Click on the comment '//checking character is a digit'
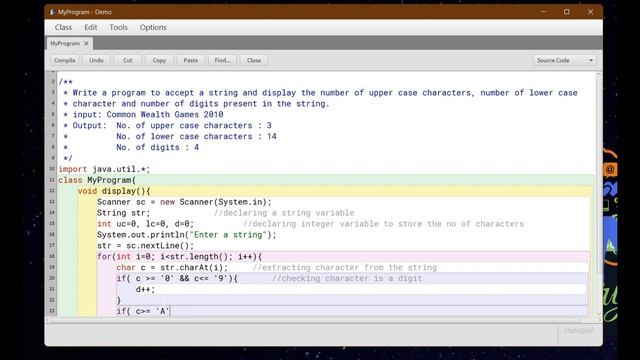This screenshot has height=360, width=640. 347,278
